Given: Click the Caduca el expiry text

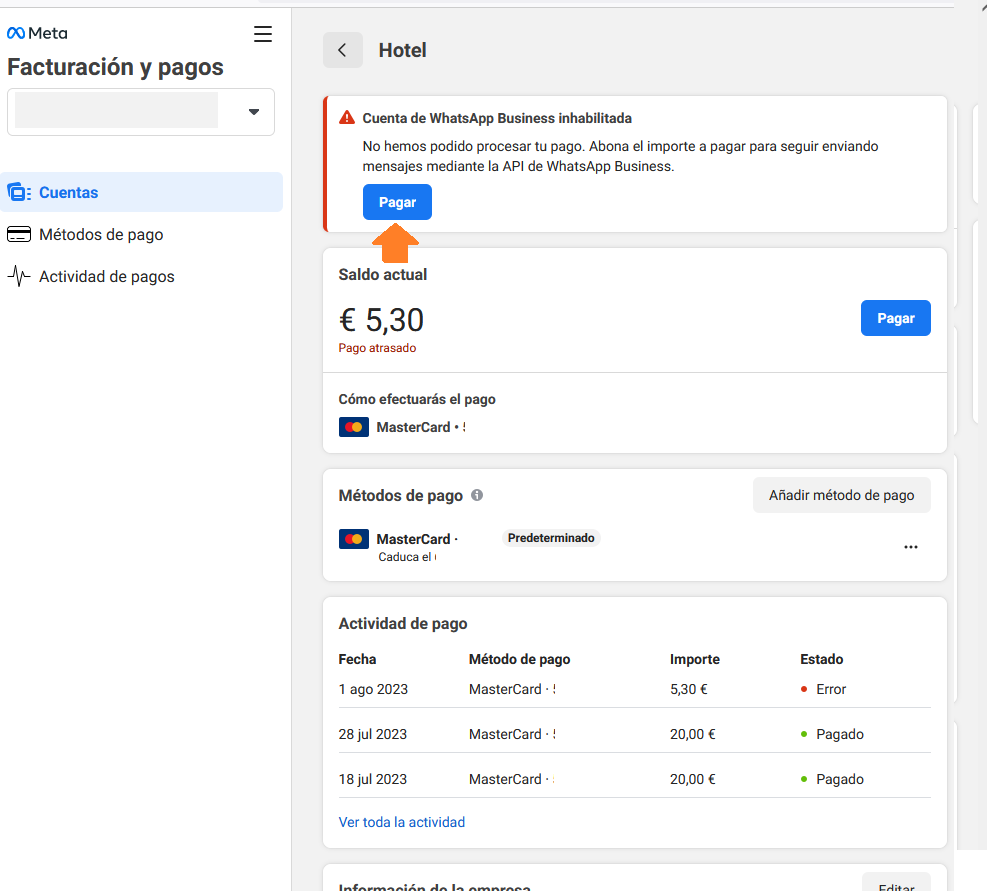Looking at the screenshot, I should (407, 557).
